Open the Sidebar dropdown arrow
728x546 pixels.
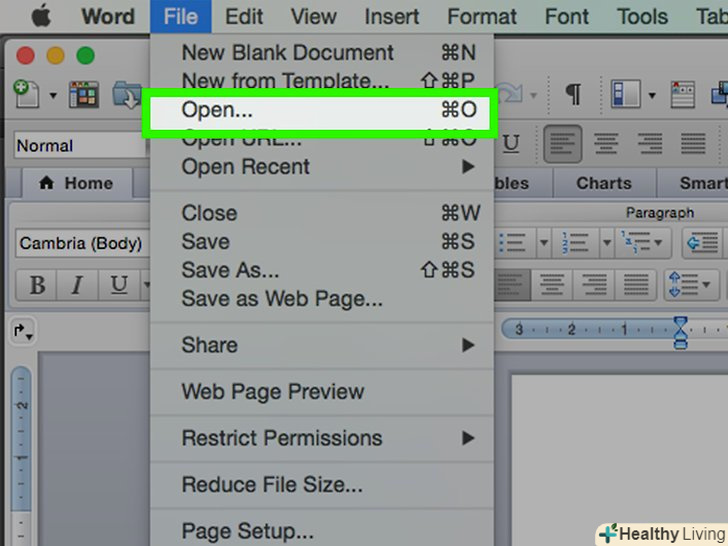(652, 95)
